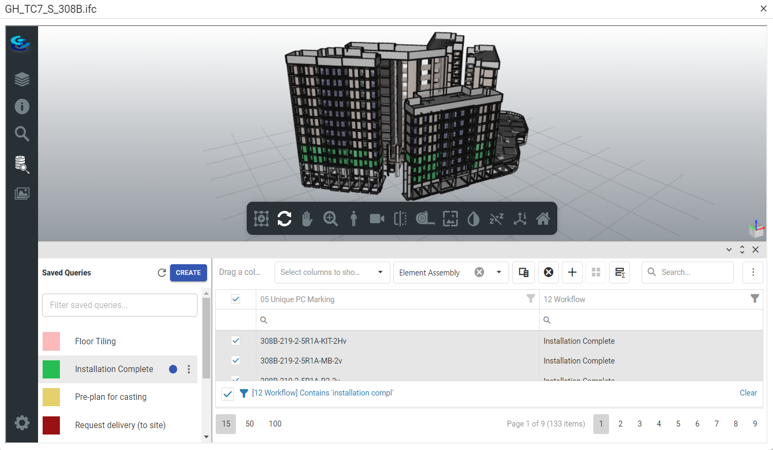This screenshot has height=450, width=773.
Task: Select the pan hand tool
Action: click(x=307, y=218)
